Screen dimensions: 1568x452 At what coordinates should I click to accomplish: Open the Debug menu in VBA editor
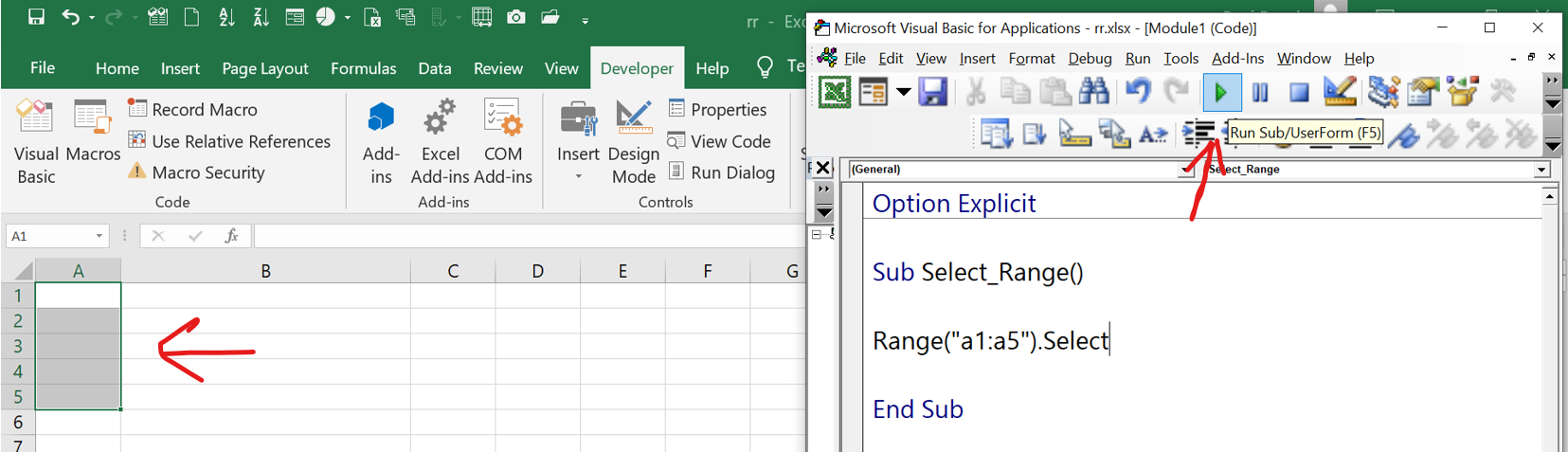click(1090, 59)
